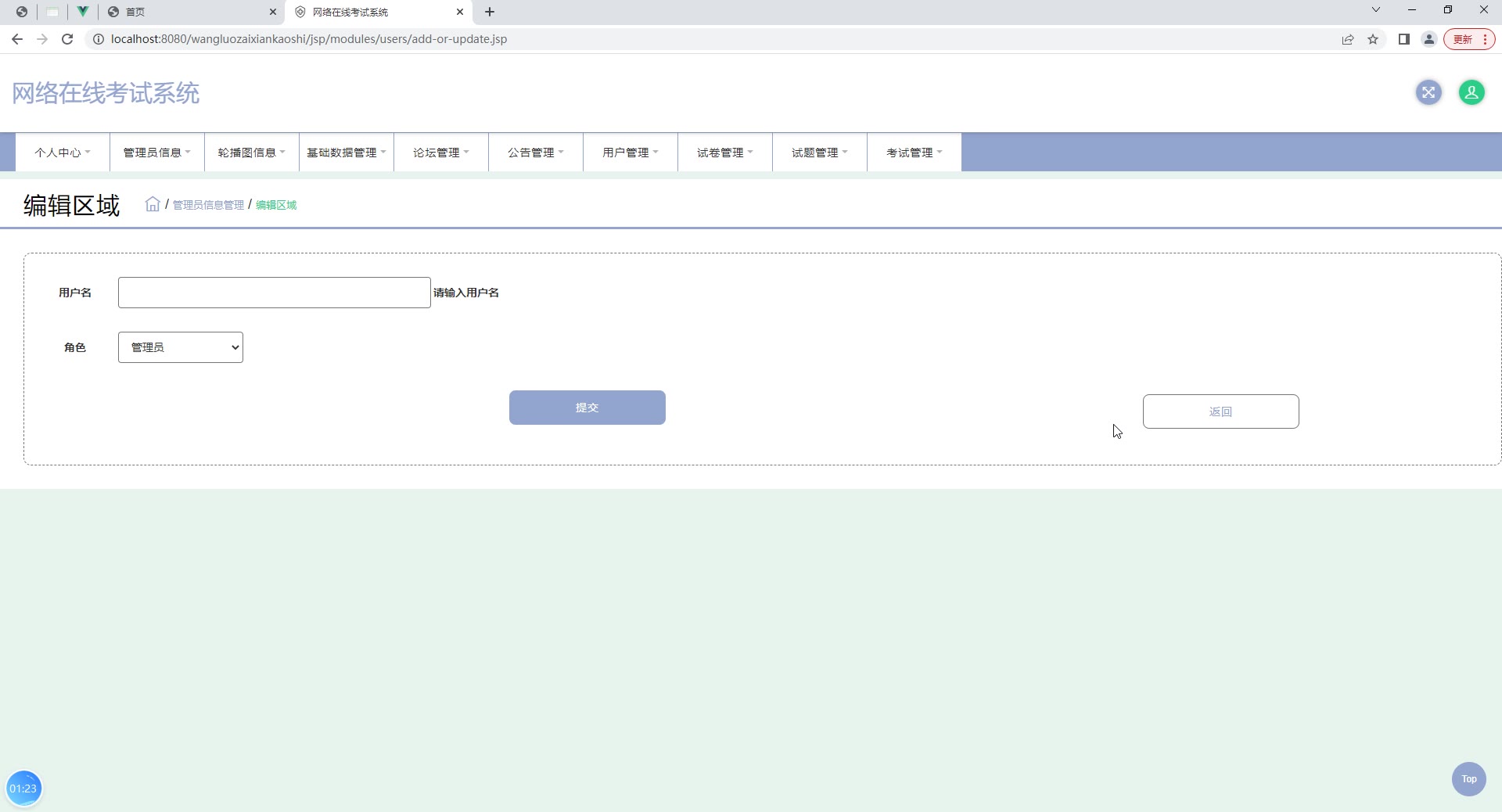Screen dimensions: 1502x812
Task: Click the green V pinned tab icon
Action: [82, 12]
